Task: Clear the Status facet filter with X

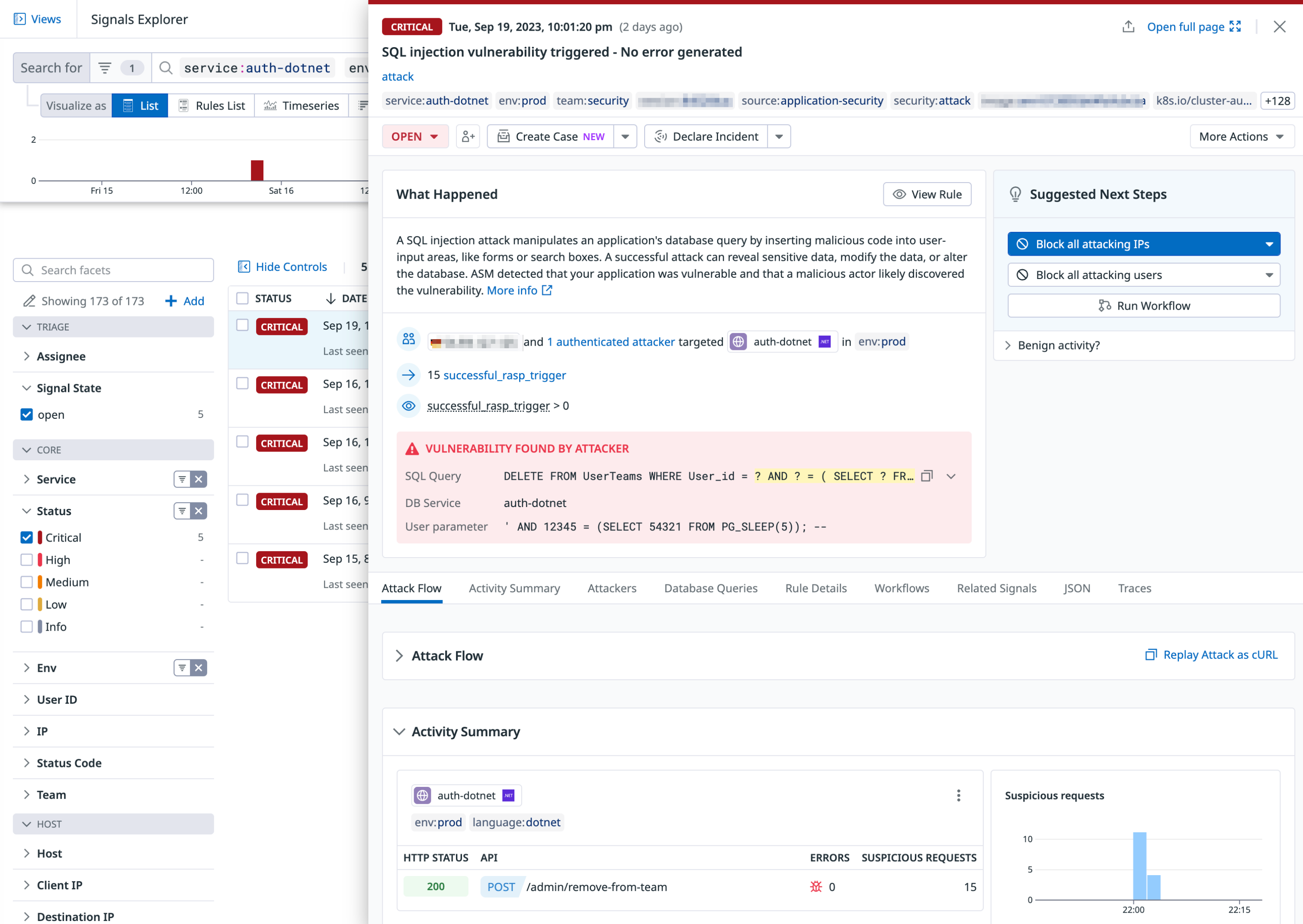Action: pos(199,511)
